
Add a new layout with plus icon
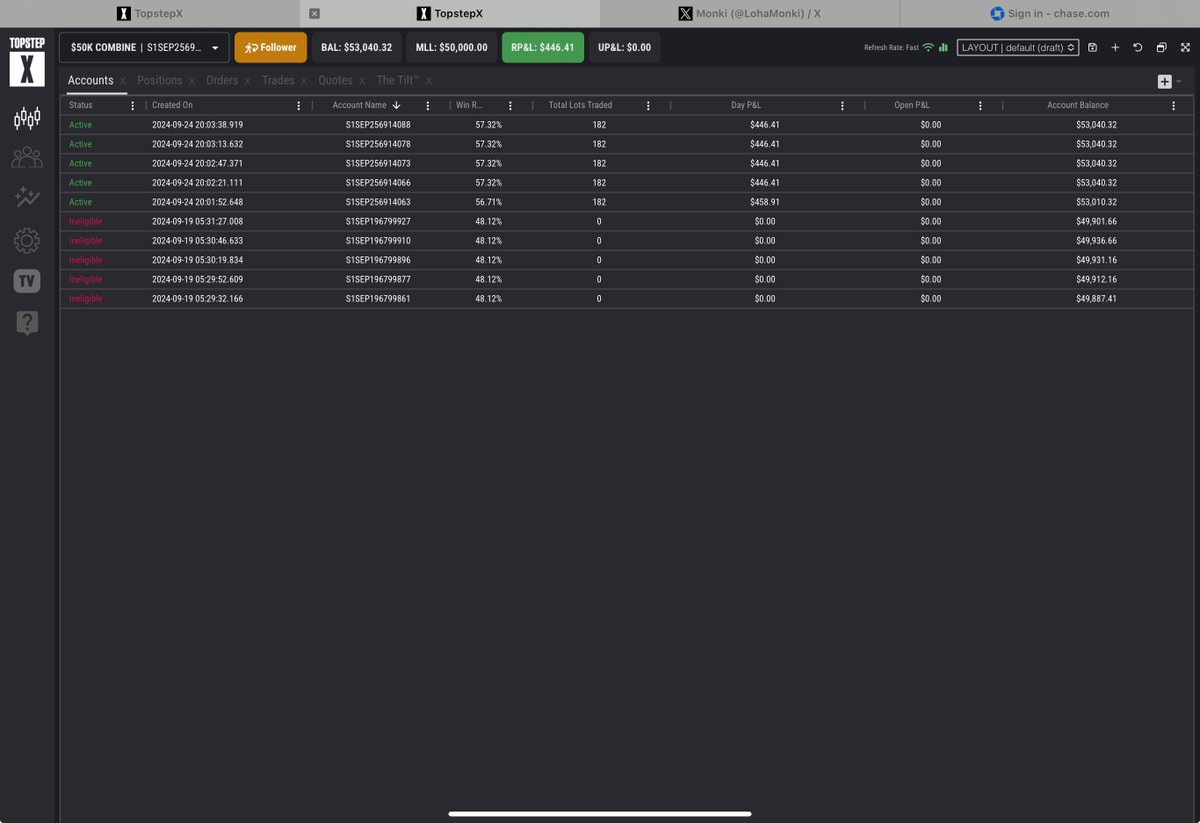(1115, 47)
